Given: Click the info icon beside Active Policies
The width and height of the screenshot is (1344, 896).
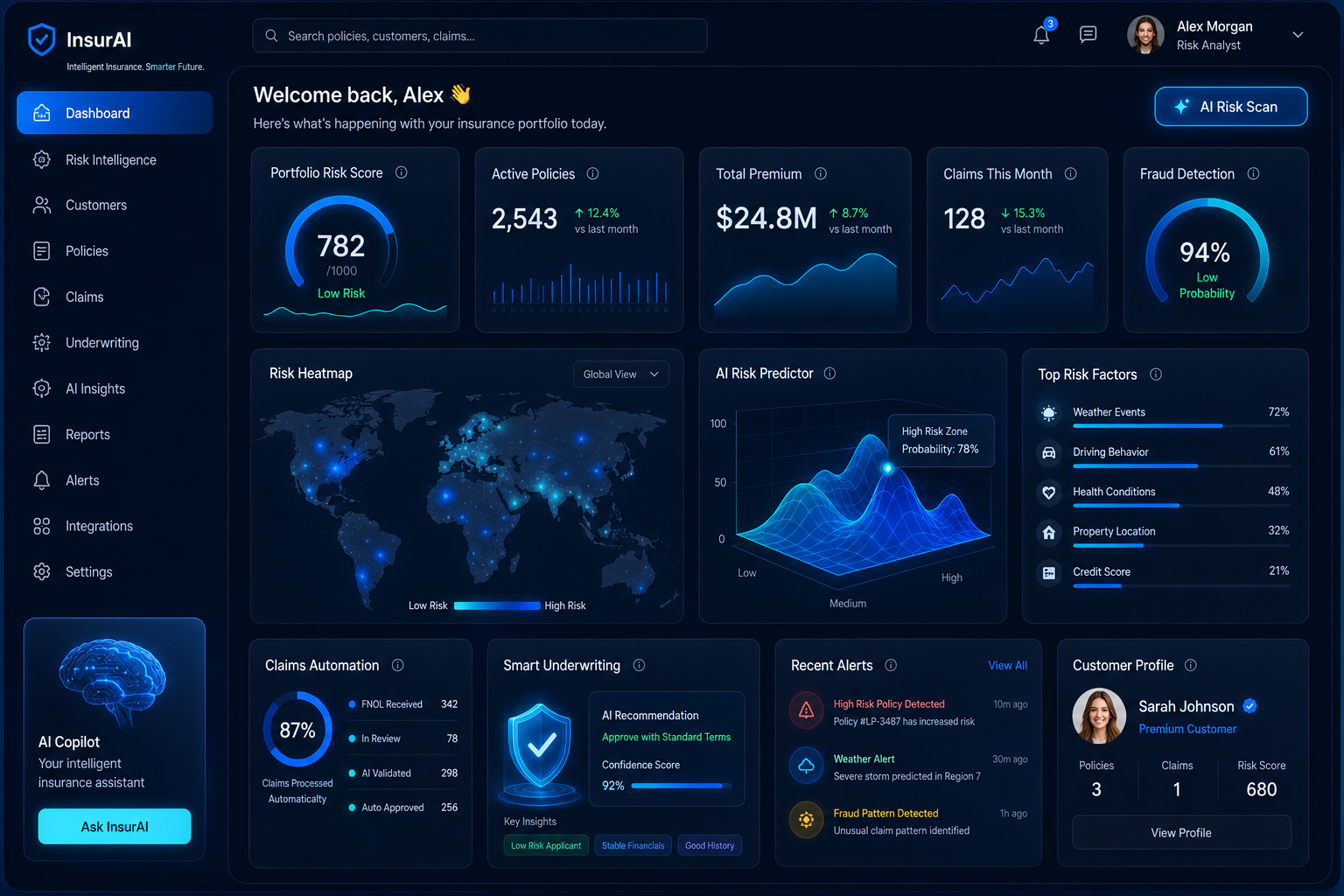Looking at the screenshot, I should pos(592,173).
